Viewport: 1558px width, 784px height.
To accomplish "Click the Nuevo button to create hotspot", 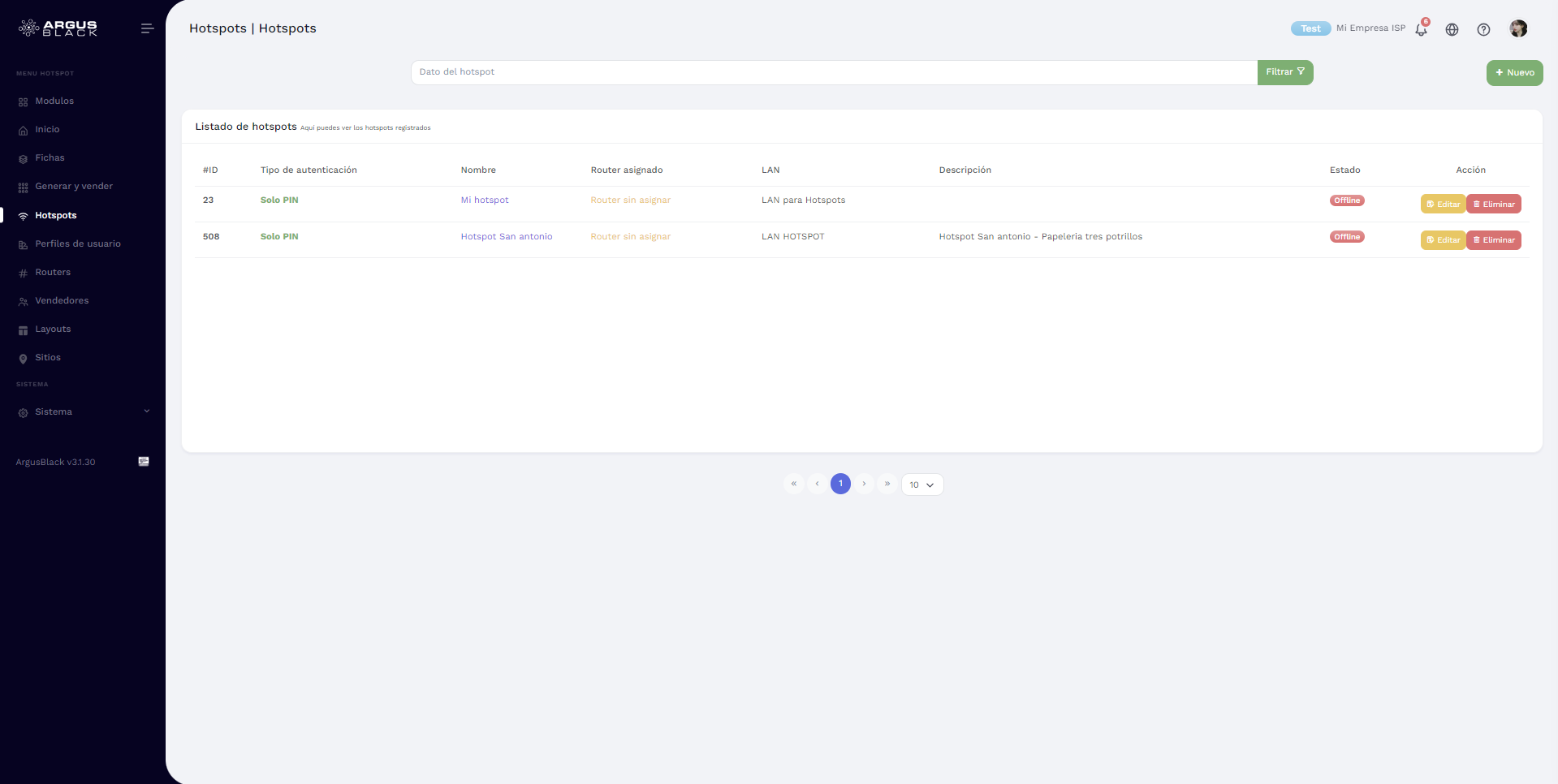I will tap(1513, 72).
